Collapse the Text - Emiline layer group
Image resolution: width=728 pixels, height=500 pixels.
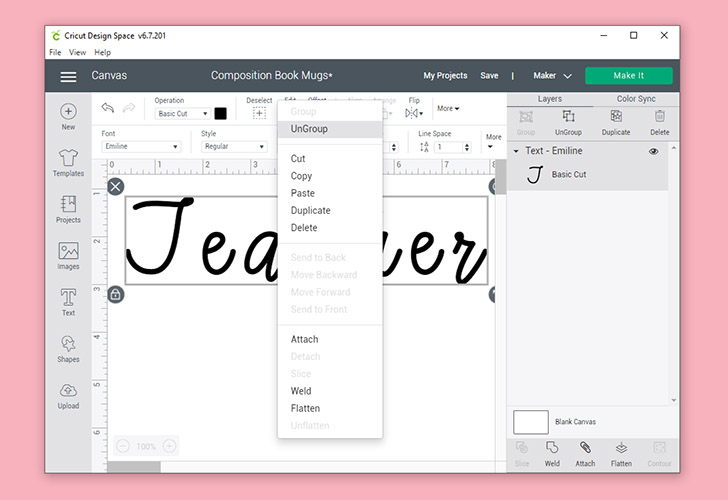(516, 151)
